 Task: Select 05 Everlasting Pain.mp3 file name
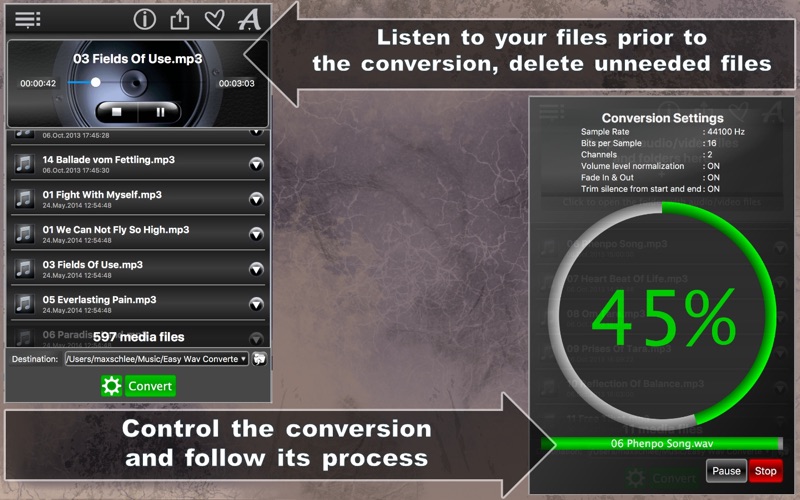tap(99, 299)
